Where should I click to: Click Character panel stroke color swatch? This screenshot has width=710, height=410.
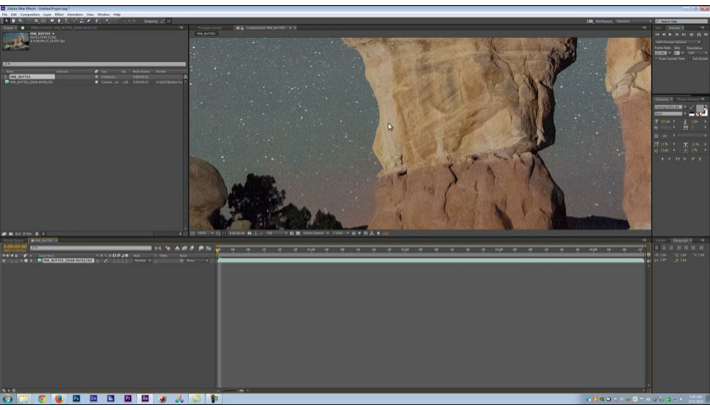tap(705, 112)
